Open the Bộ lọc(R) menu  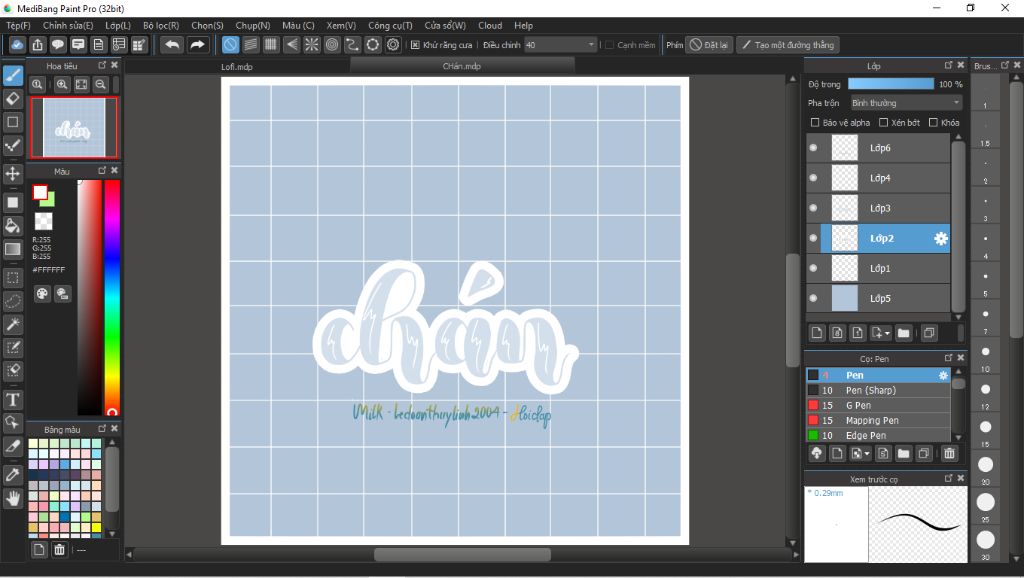click(x=161, y=25)
